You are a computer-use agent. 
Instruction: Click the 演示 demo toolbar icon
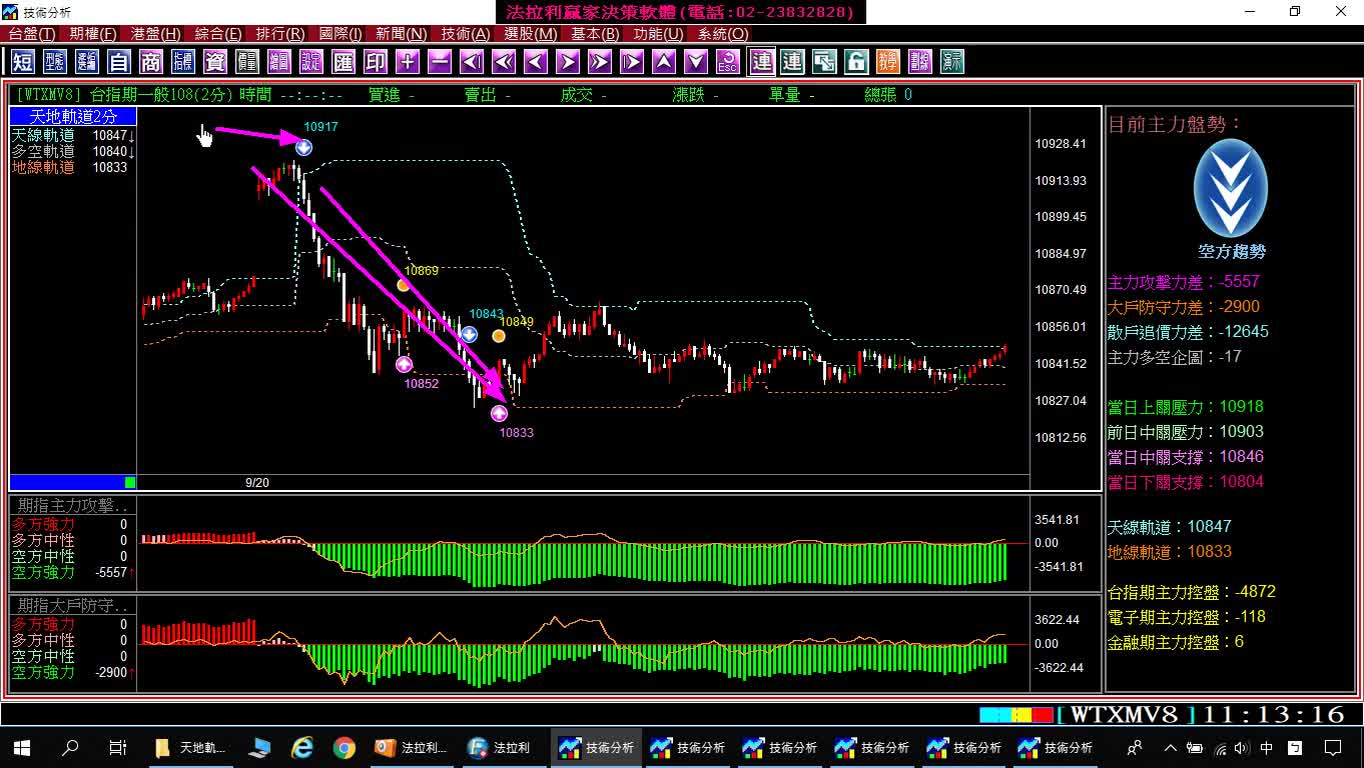tap(952, 62)
